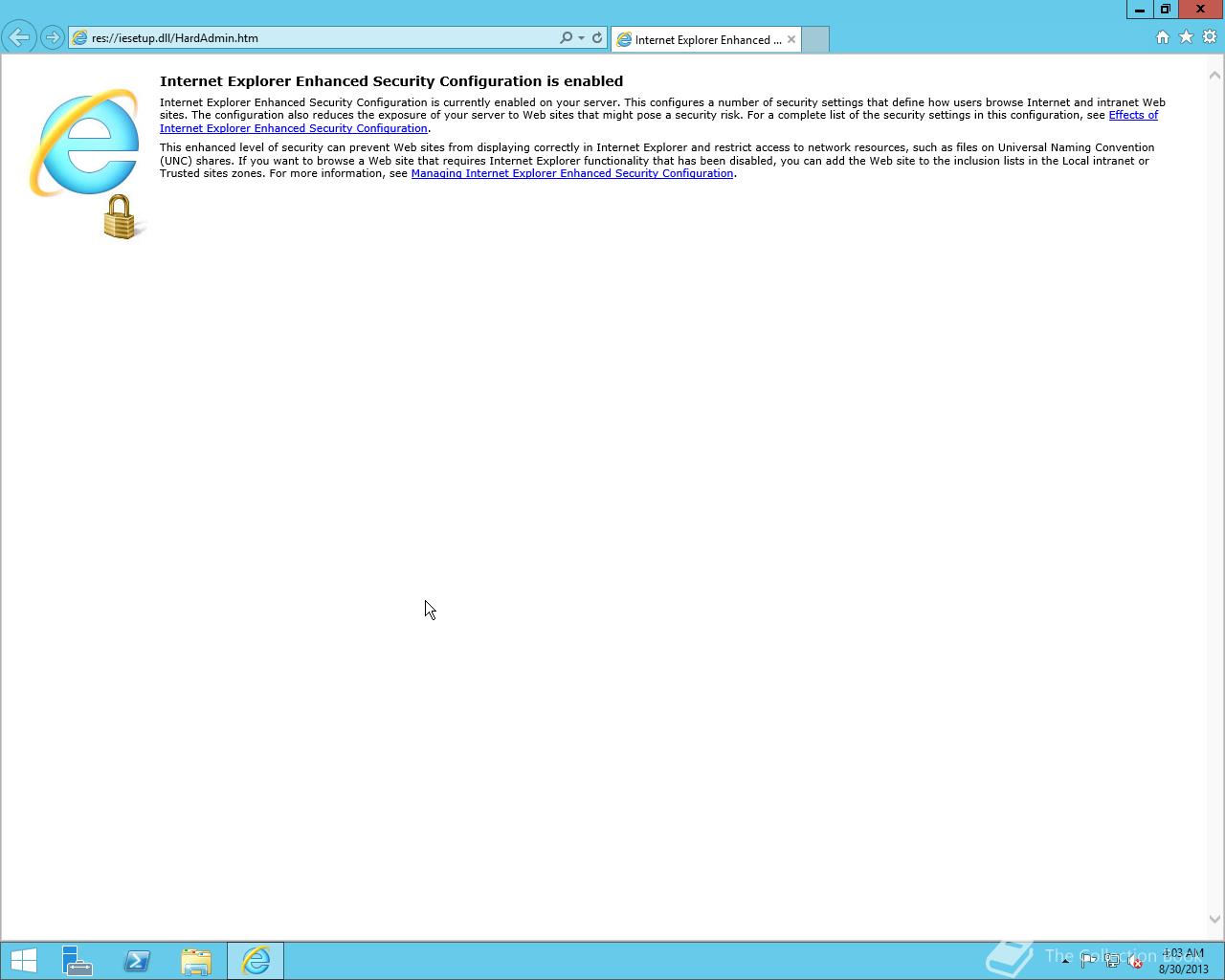Click the Internet Explorer logo with padlock
The height and width of the screenshot is (980, 1225).
pos(88,163)
